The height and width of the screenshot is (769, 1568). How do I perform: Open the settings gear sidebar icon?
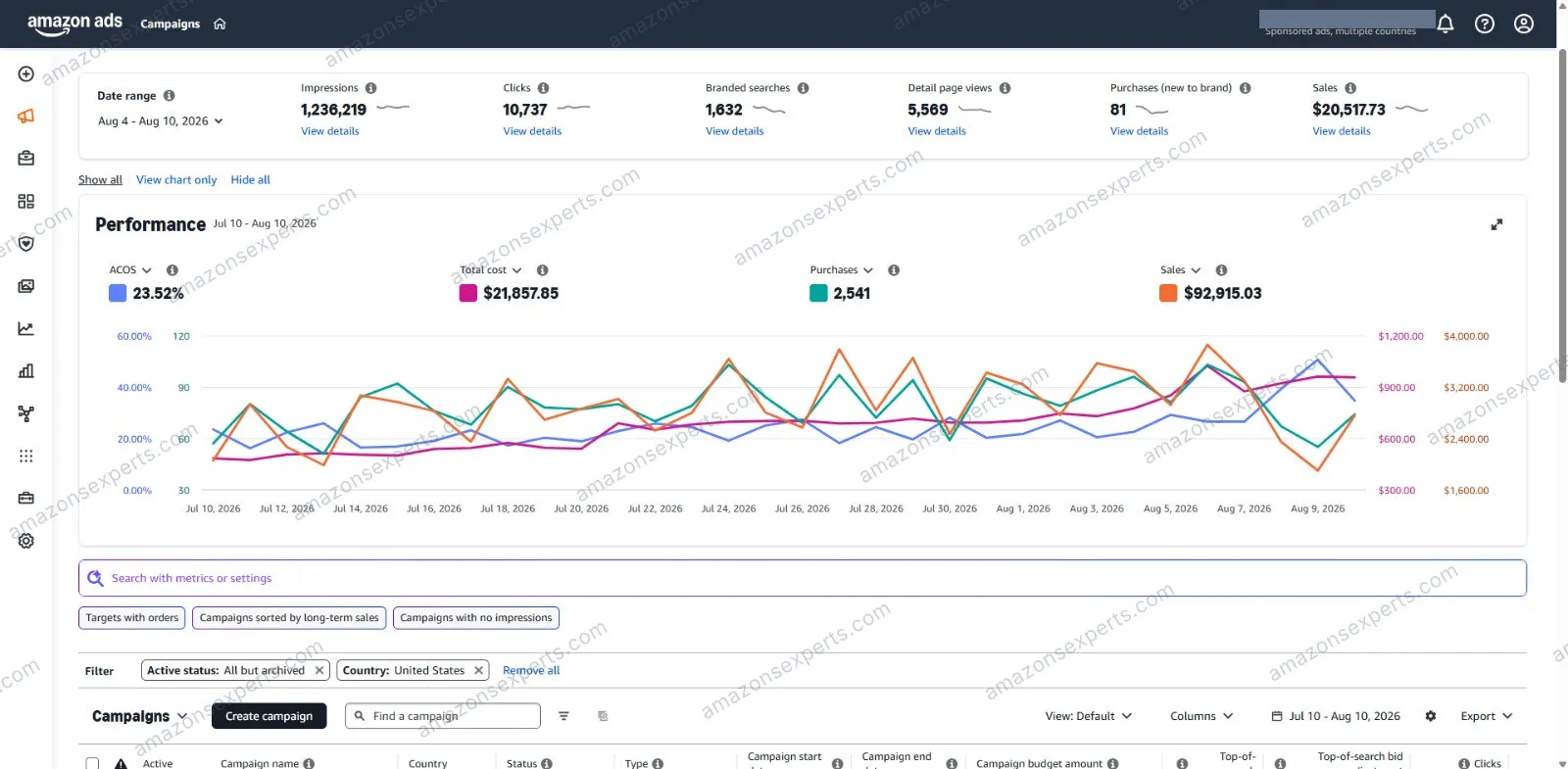tap(26, 541)
